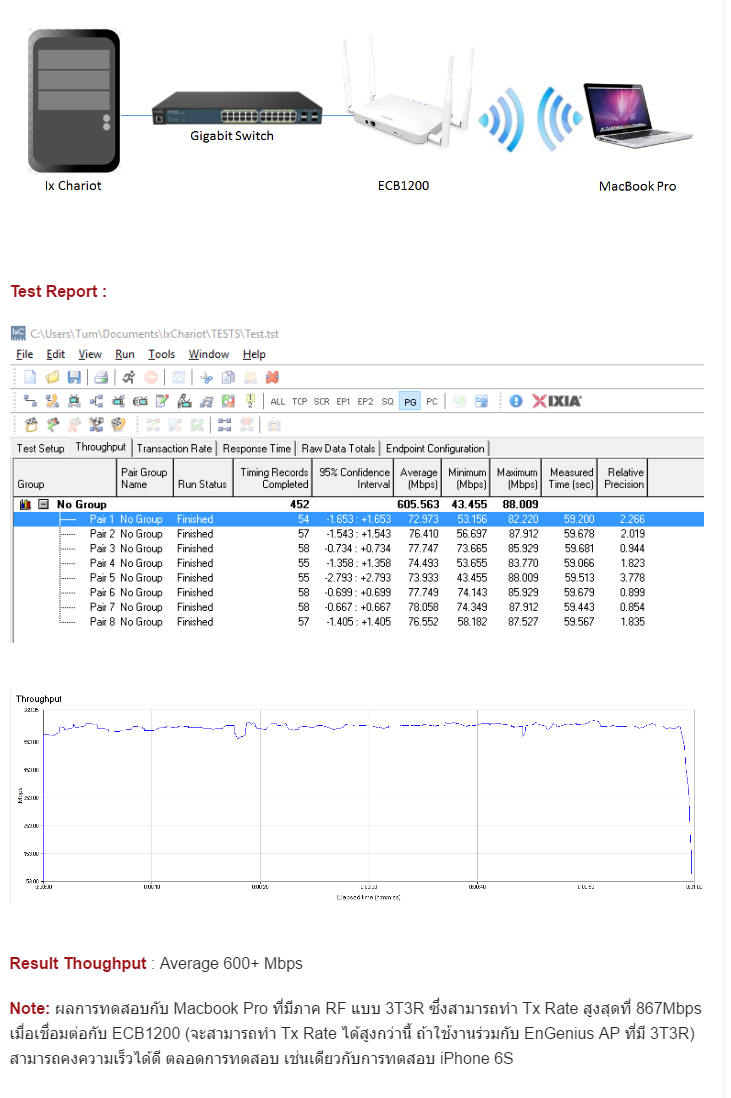Switch to the Transaction Rate tab
731x1098 pixels.
point(174,448)
